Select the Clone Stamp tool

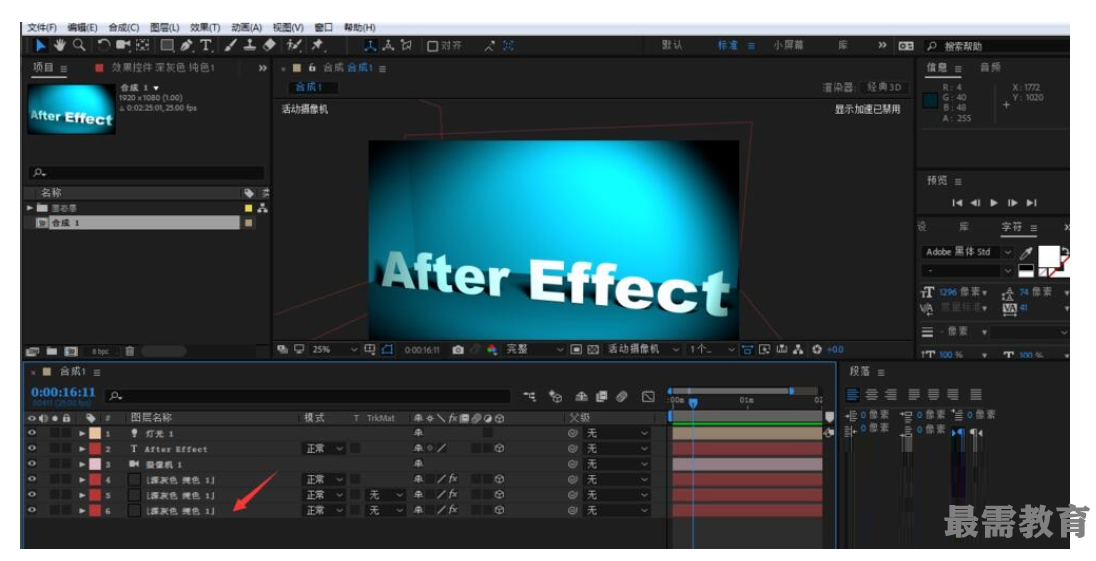[x=250, y=45]
